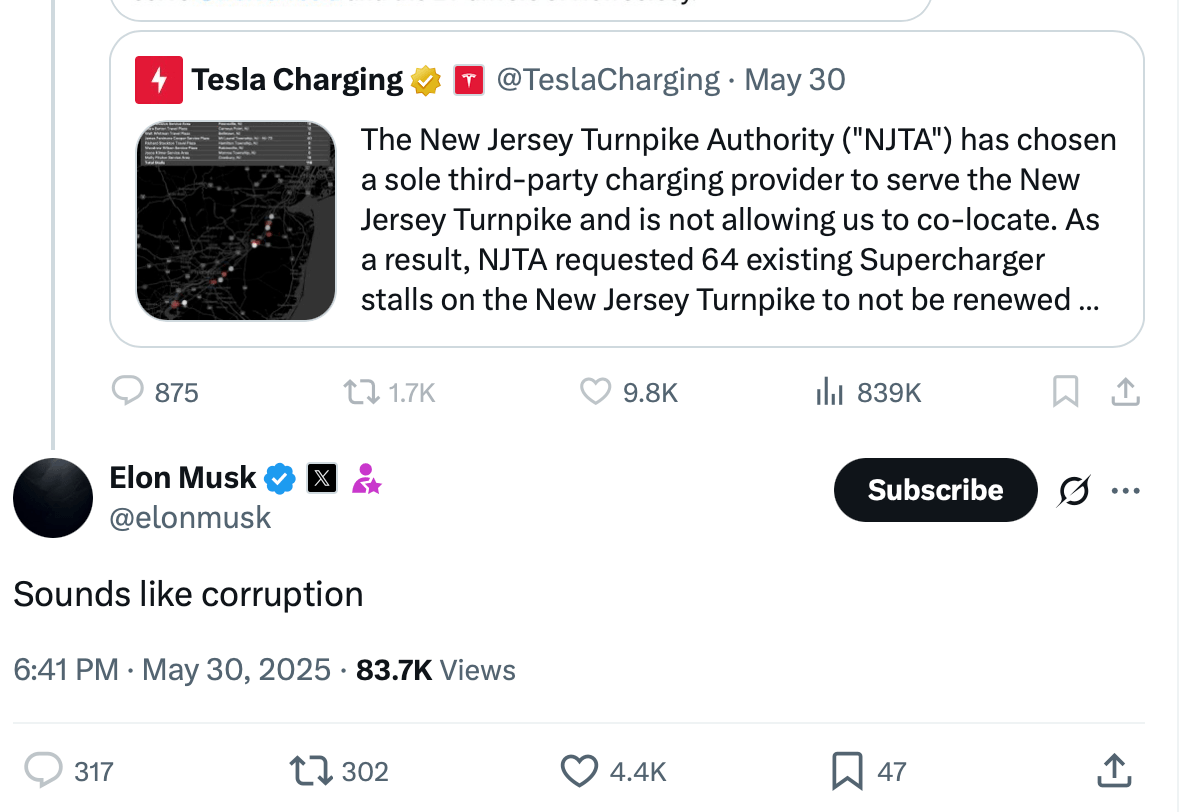The width and height of the screenshot is (1184, 812).
Task: Reply to Elon Musk's post
Action: pyautogui.click(x=44, y=770)
